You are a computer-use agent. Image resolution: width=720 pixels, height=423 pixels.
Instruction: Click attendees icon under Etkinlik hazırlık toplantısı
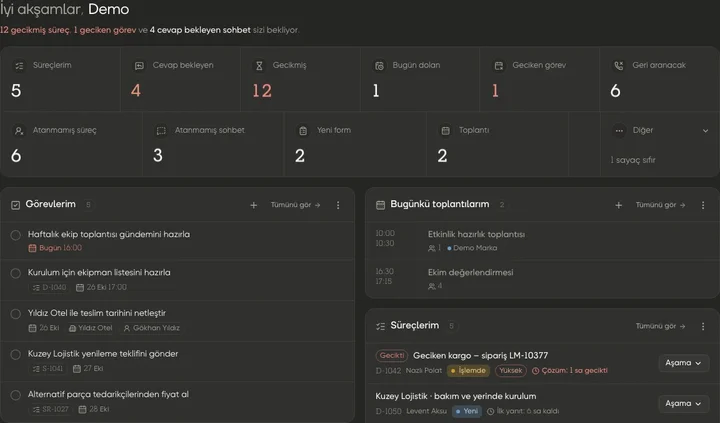pos(432,248)
